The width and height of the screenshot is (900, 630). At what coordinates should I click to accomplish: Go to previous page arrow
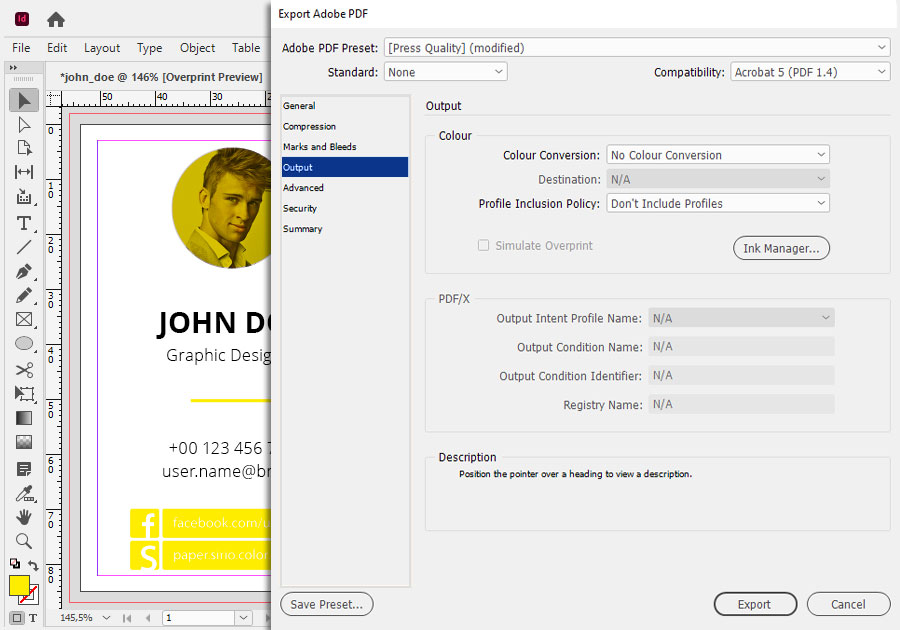pos(148,618)
